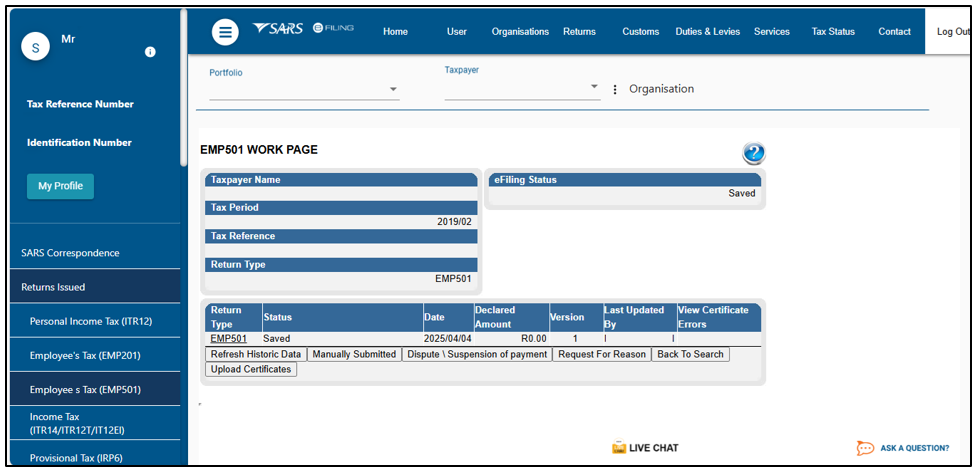Viewport: 977px width, 468px height.
Task: Click the Declared Amount column header
Action: click(x=512, y=317)
